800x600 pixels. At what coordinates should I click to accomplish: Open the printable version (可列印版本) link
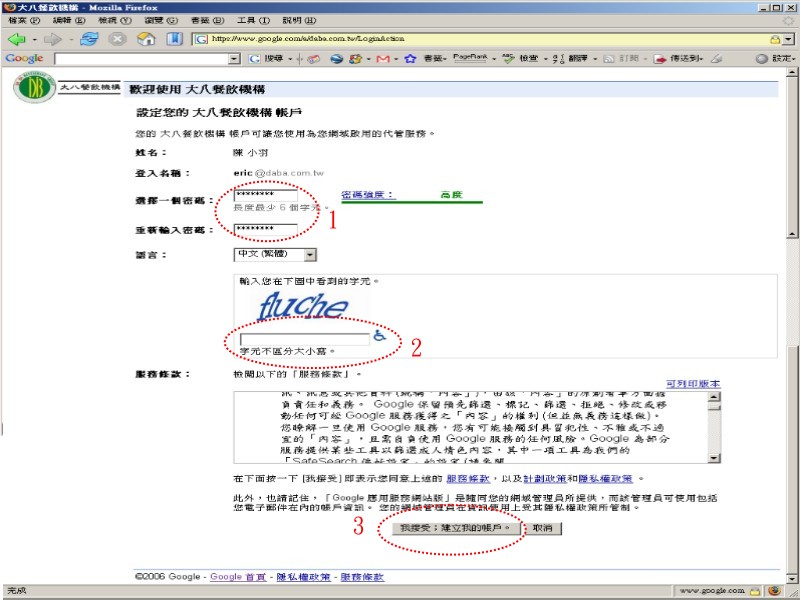[x=693, y=384]
